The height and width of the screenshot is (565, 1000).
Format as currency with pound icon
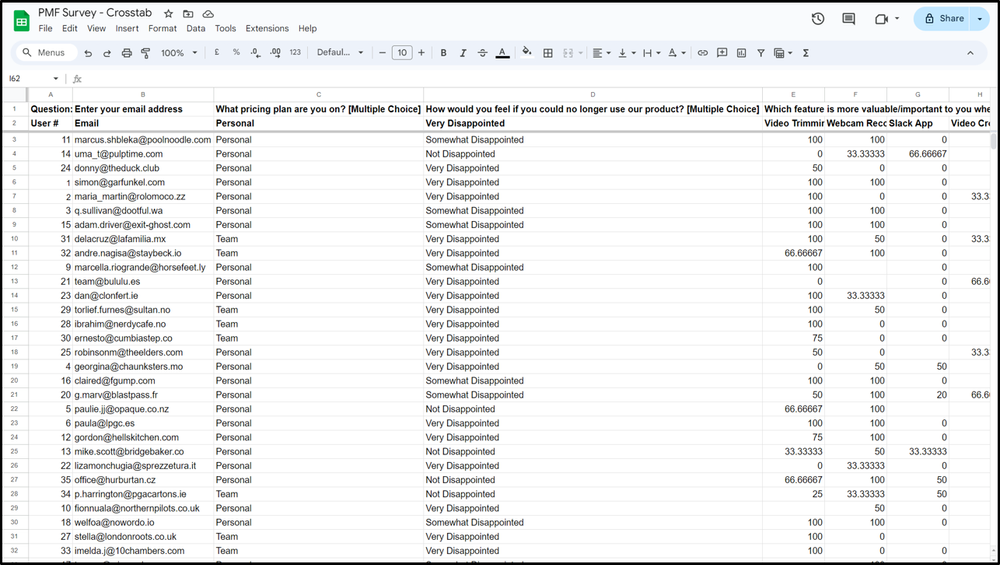pos(217,52)
